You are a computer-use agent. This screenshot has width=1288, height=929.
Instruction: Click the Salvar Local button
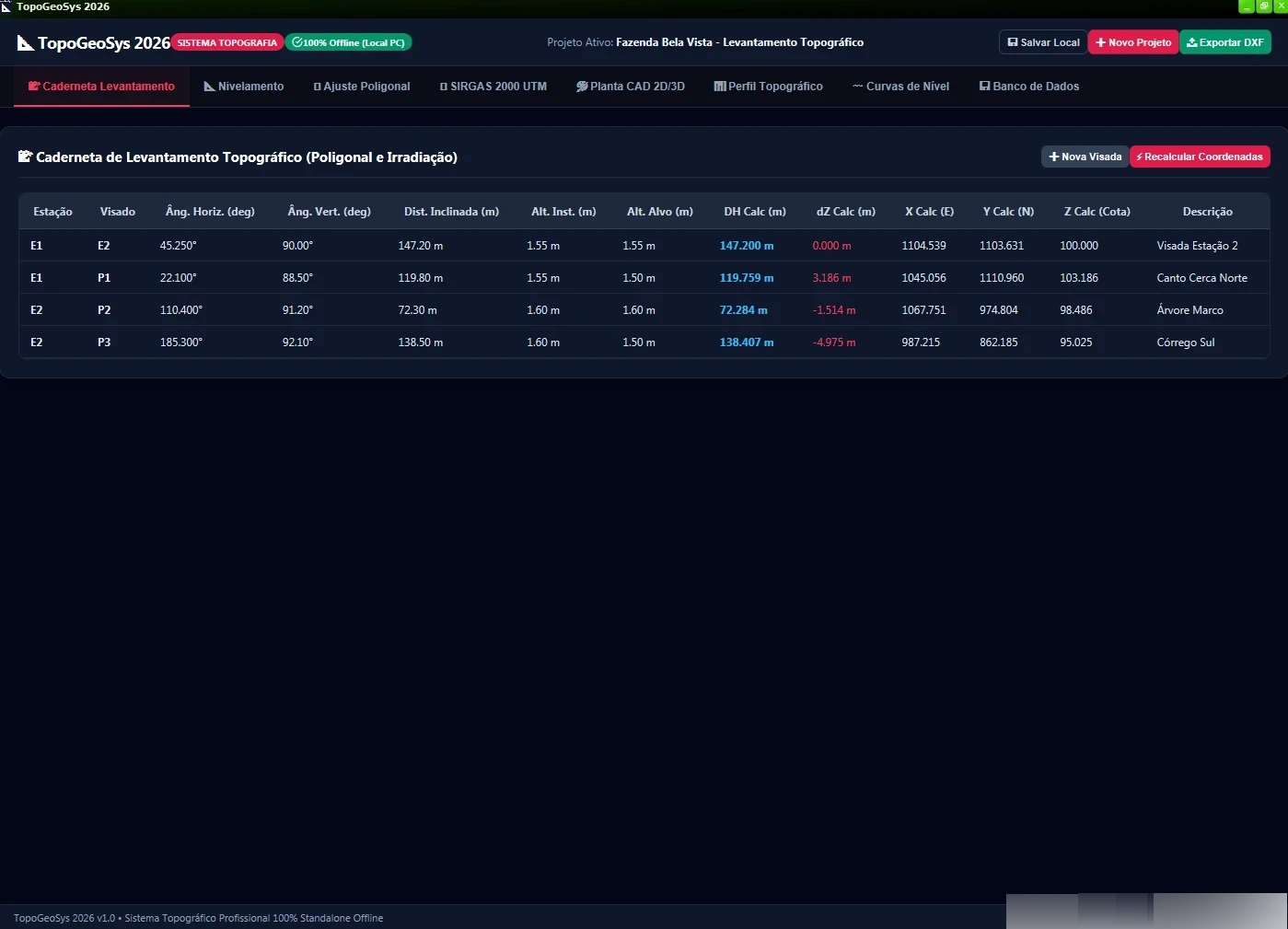[1043, 42]
